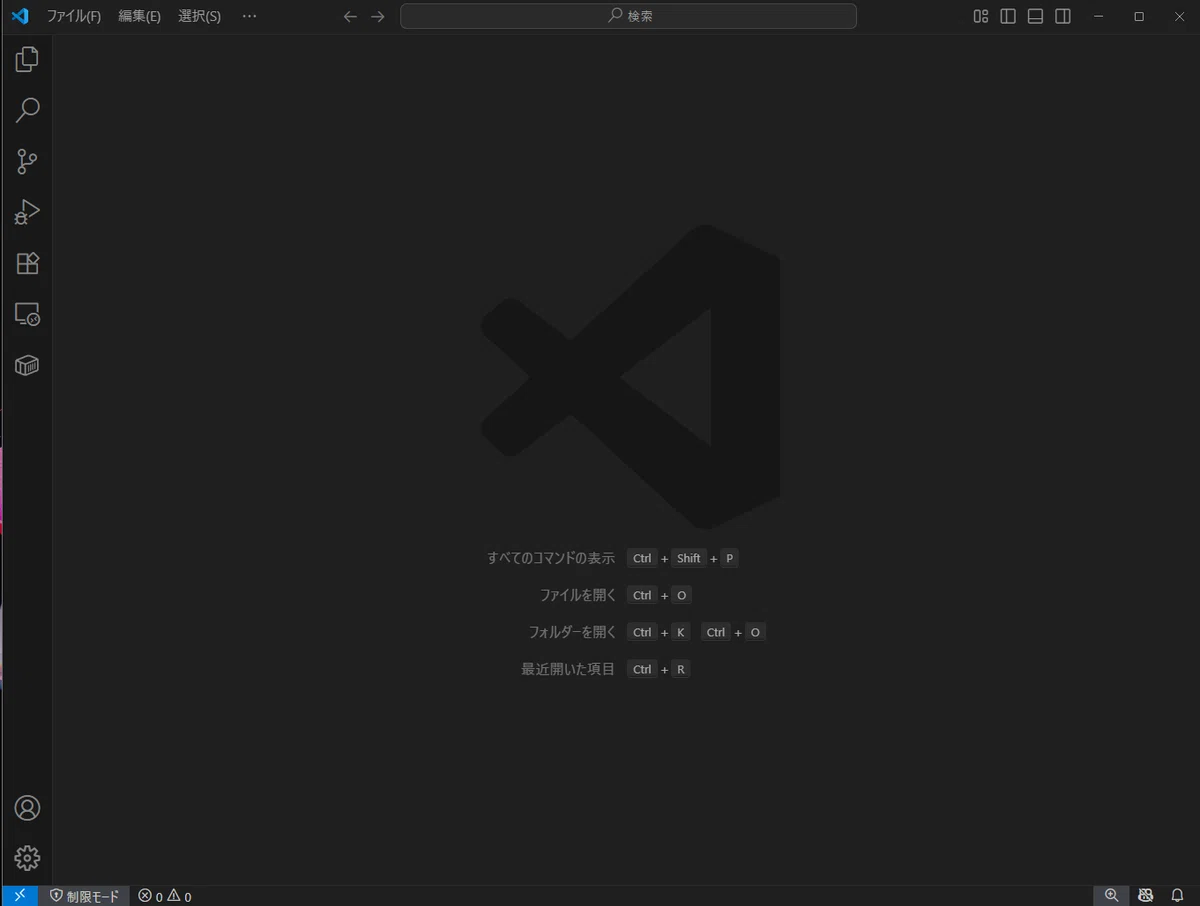Open the remote window indicator in status bar
The image size is (1200, 906).
click(x=19, y=895)
